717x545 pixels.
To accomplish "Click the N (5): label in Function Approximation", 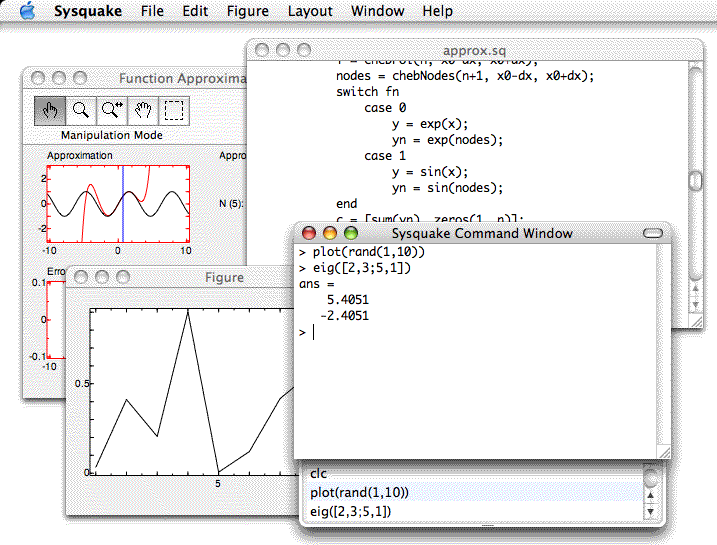I will [231, 203].
